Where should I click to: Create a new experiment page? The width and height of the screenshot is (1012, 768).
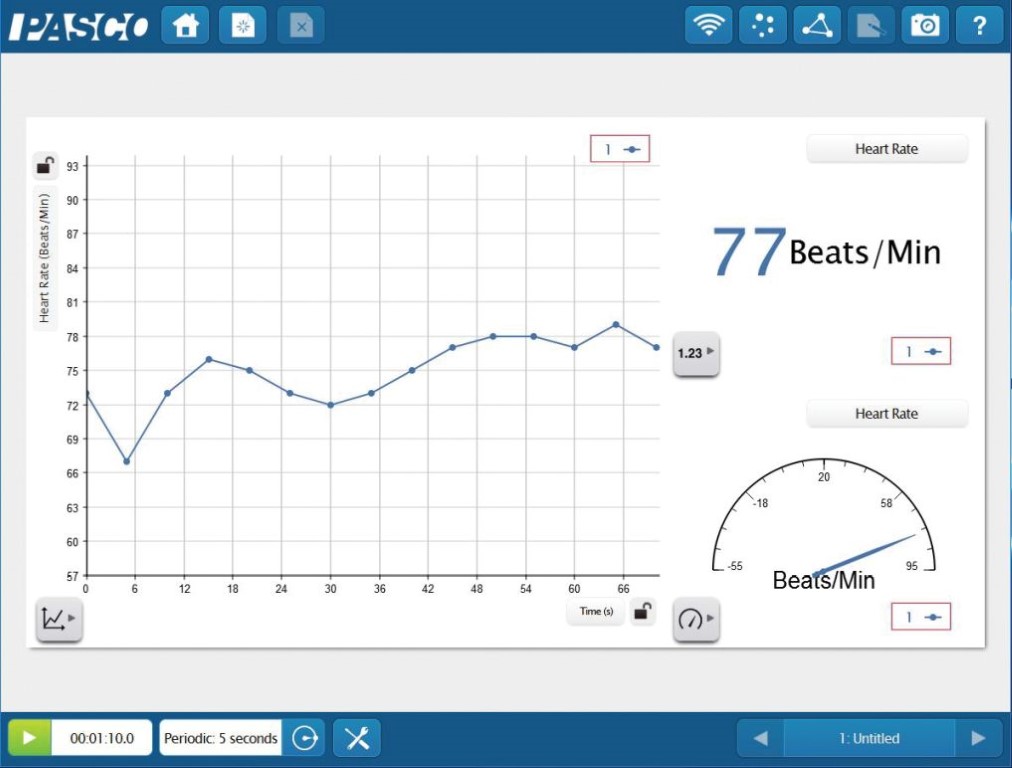pyautogui.click(x=243, y=27)
